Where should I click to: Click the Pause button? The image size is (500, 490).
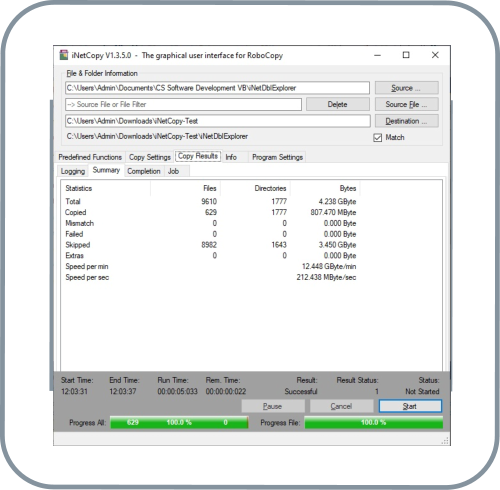pos(273,406)
